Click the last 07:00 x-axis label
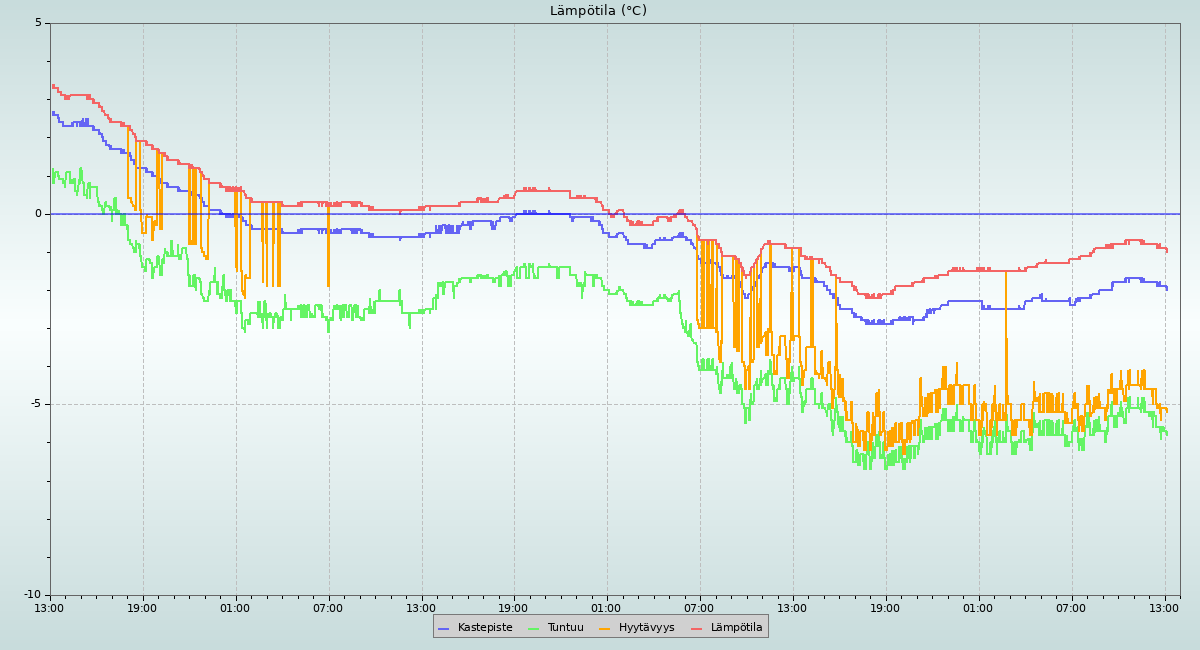Image resolution: width=1200 pixels, height=650 pixels. tap(1071, 608)
